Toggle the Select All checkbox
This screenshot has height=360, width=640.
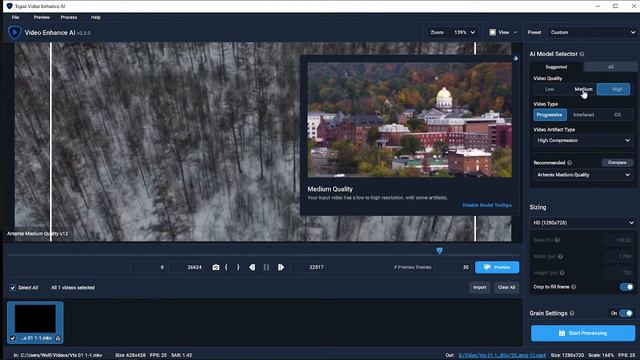tap(13, 288)
